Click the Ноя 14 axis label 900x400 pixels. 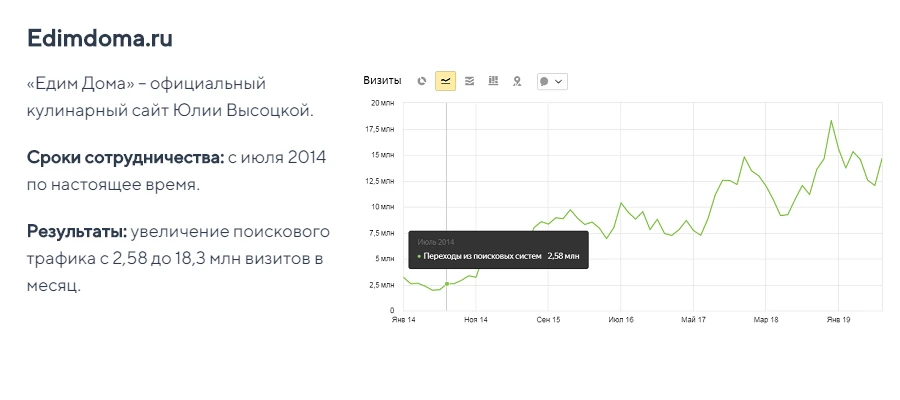pos(476,320)
